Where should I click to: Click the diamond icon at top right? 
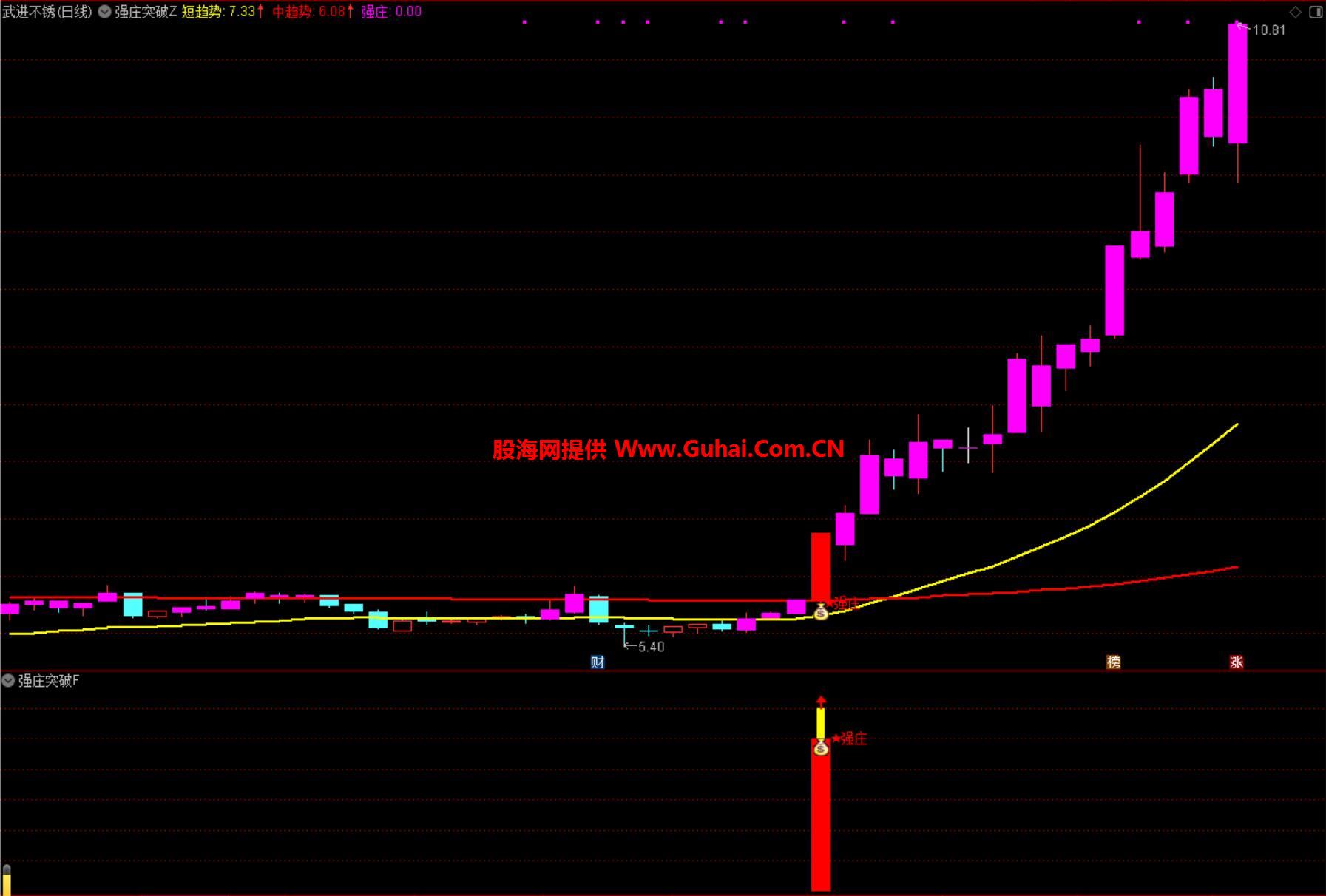point(1295,12)
